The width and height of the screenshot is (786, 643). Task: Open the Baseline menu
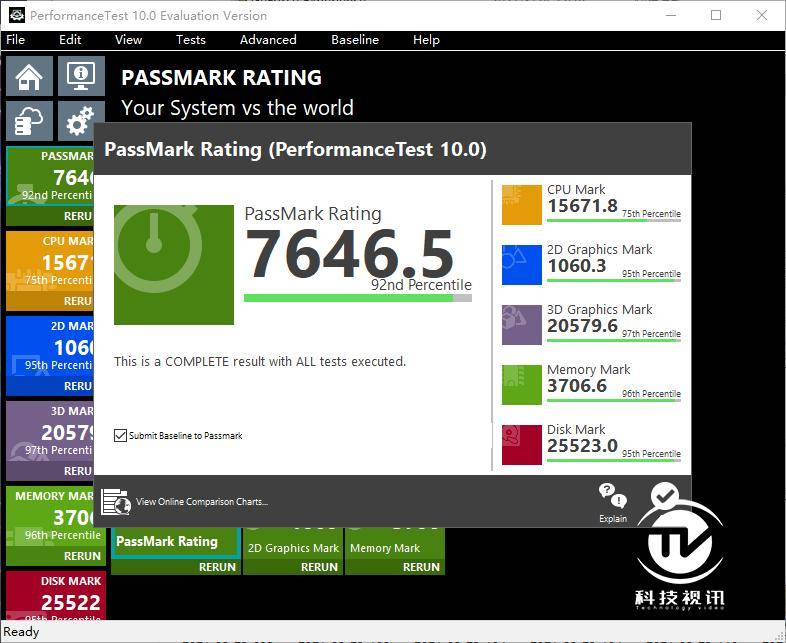(x=355, y=40)
